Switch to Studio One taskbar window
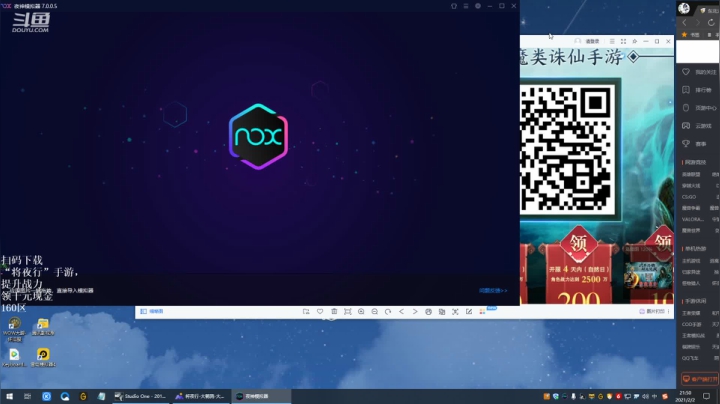Screen dimensions: 720x404 tap(141, 396)
